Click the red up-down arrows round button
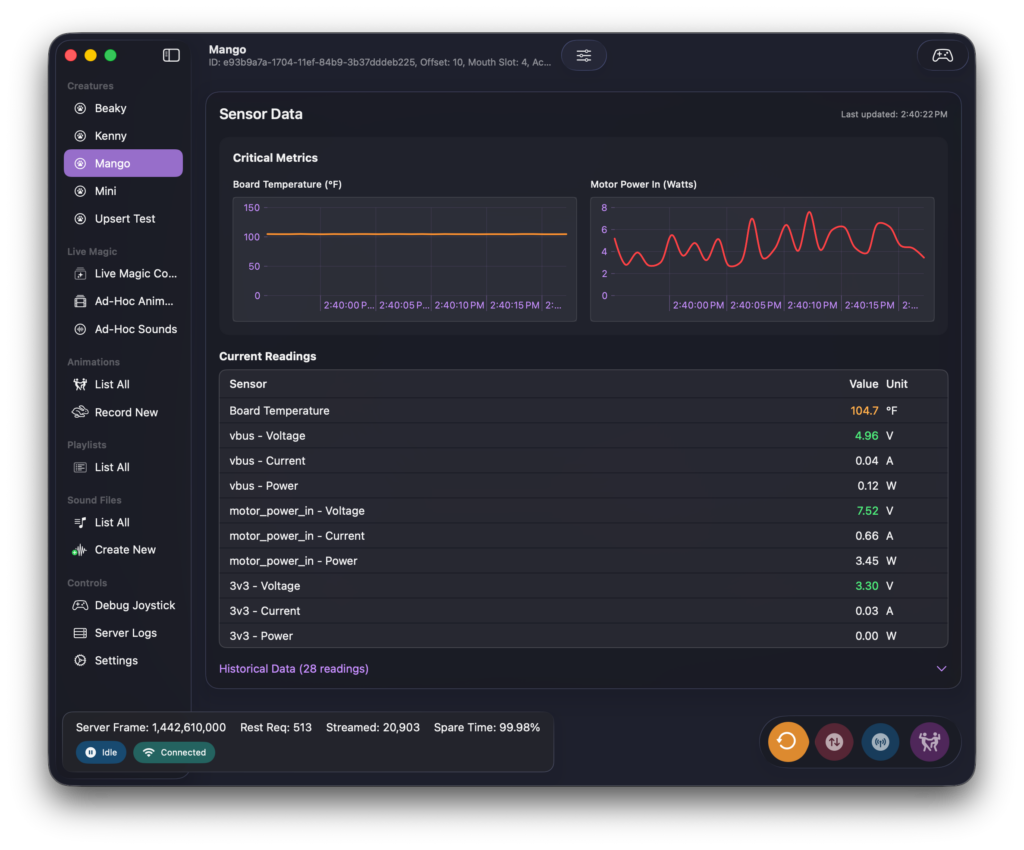1024x850 pixels. click(x=834, y=742)
